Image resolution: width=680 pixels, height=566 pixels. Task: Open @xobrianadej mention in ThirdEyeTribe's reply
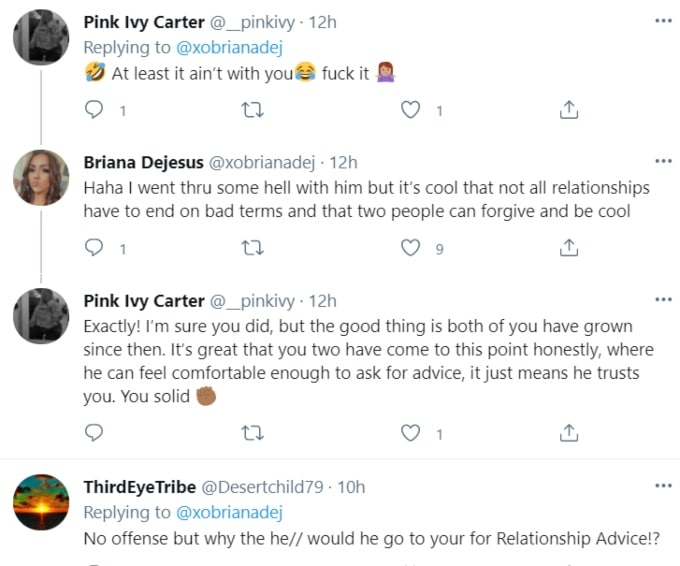coord(228,513)
